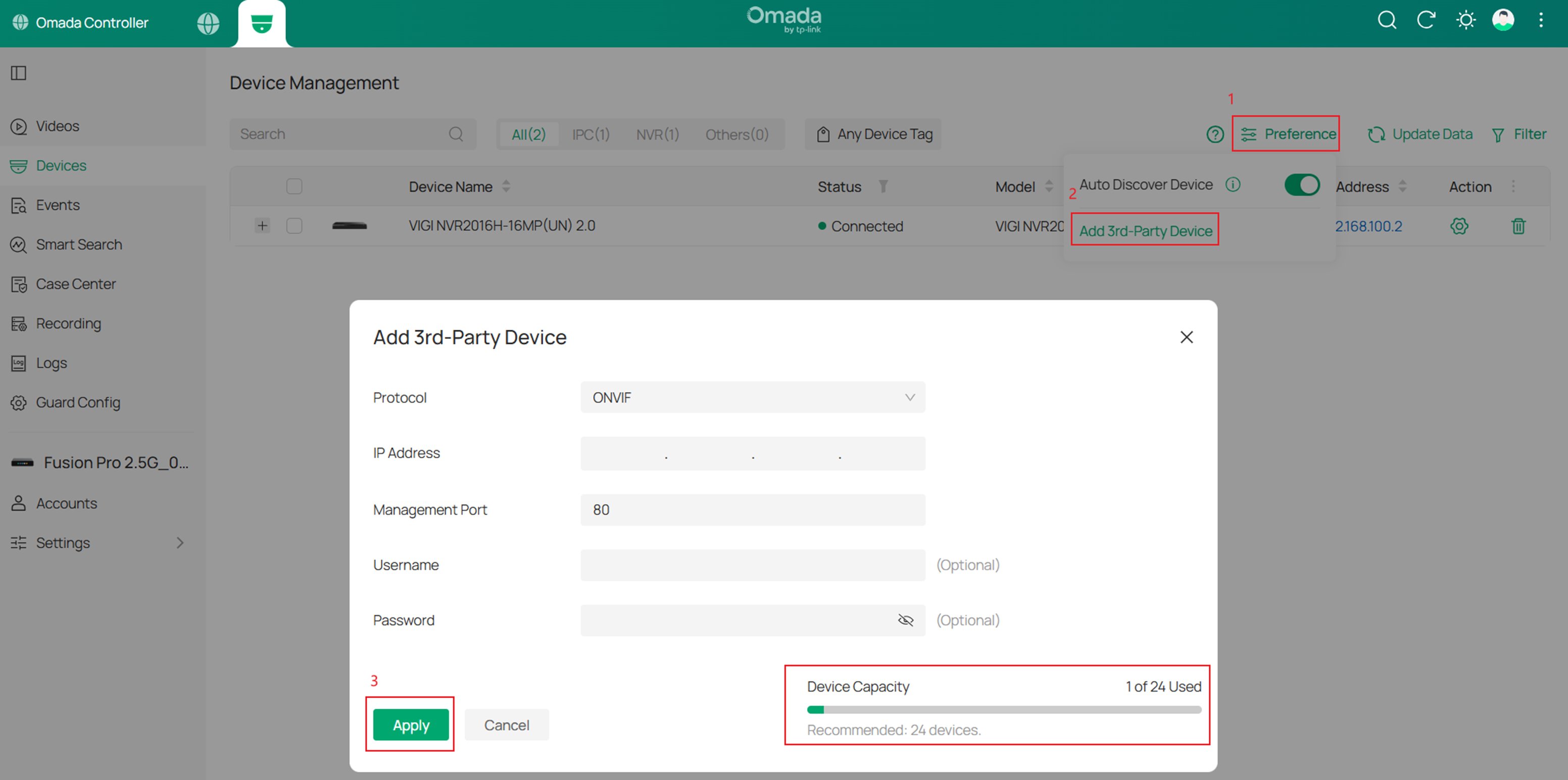The height and width of the screenshot is (780, 1568).
Task: Click Add 3rd-Party Device link
Action: click(1146, 231)
